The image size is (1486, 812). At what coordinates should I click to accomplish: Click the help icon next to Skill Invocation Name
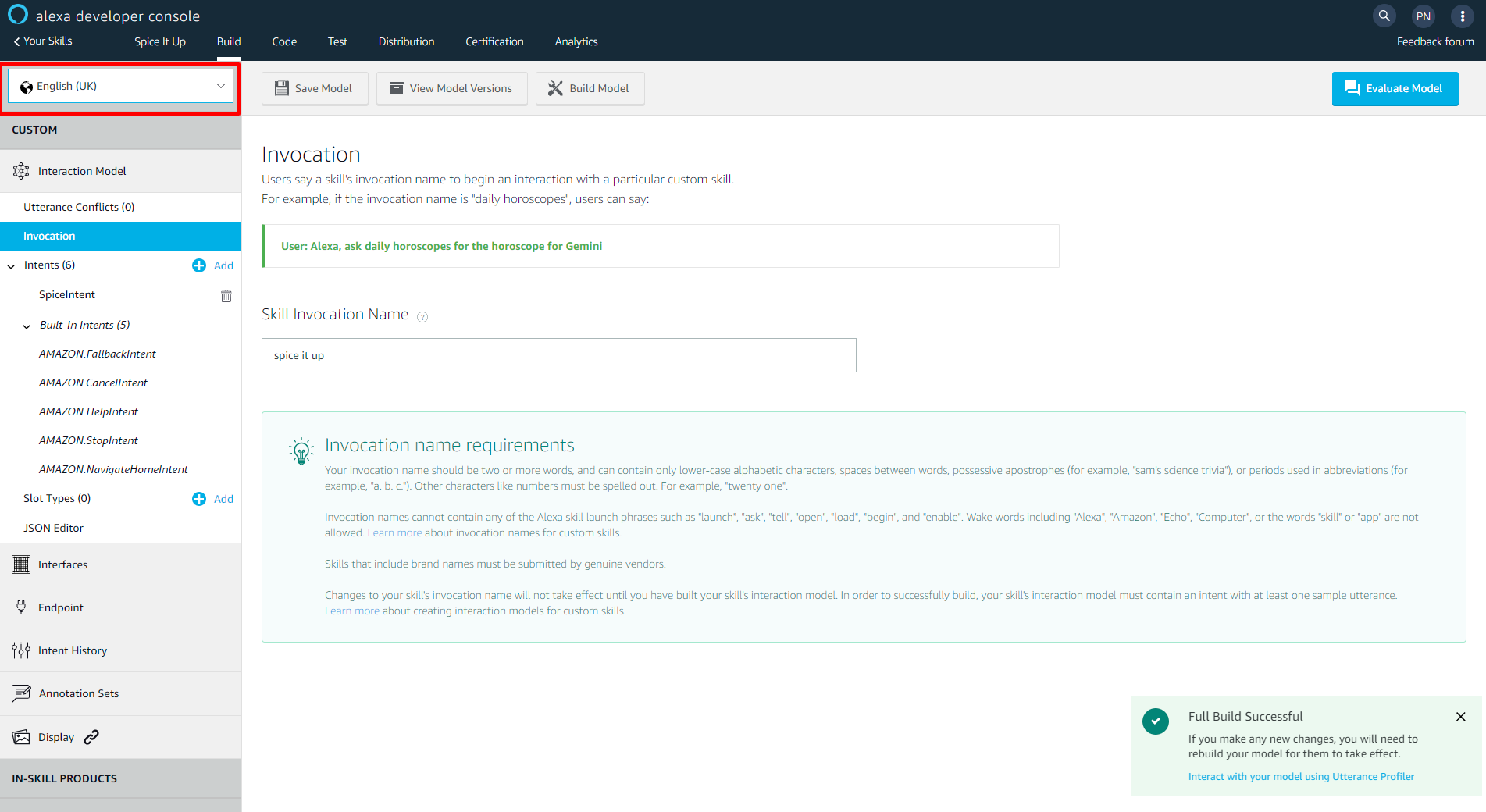pyautogui.click(x=422, y=316)
